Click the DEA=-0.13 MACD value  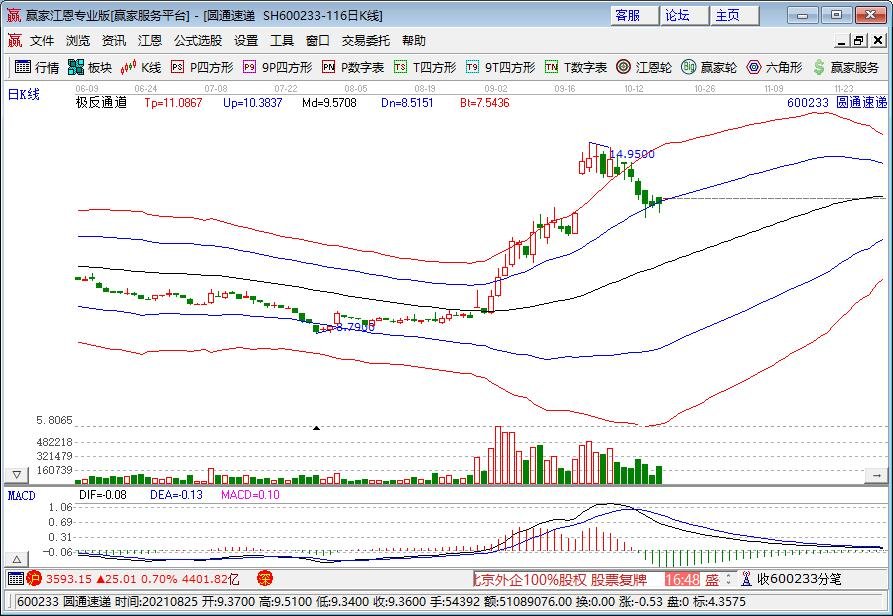[x=176, y=495]
